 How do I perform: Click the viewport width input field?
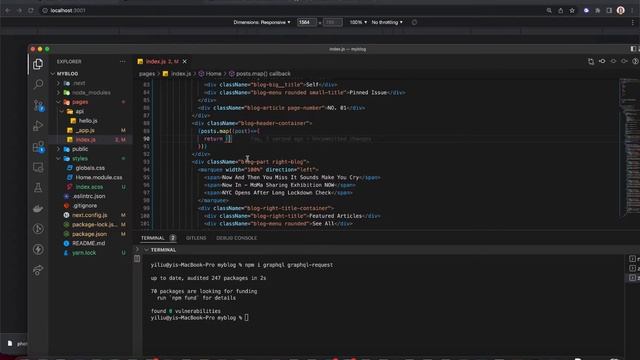307,22
